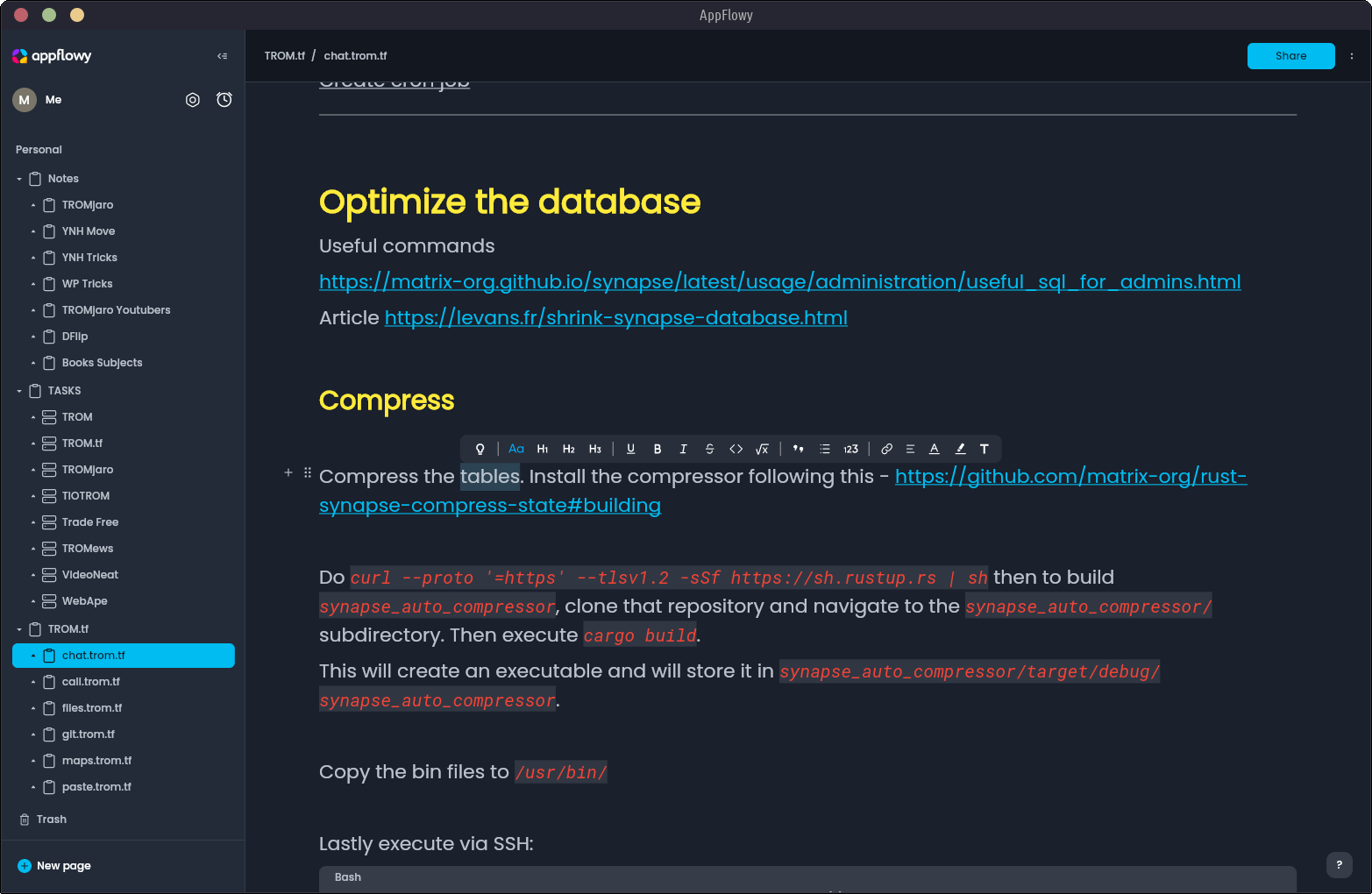
Task: Collapse the Notes folder
Action: [x=19, y=179]
